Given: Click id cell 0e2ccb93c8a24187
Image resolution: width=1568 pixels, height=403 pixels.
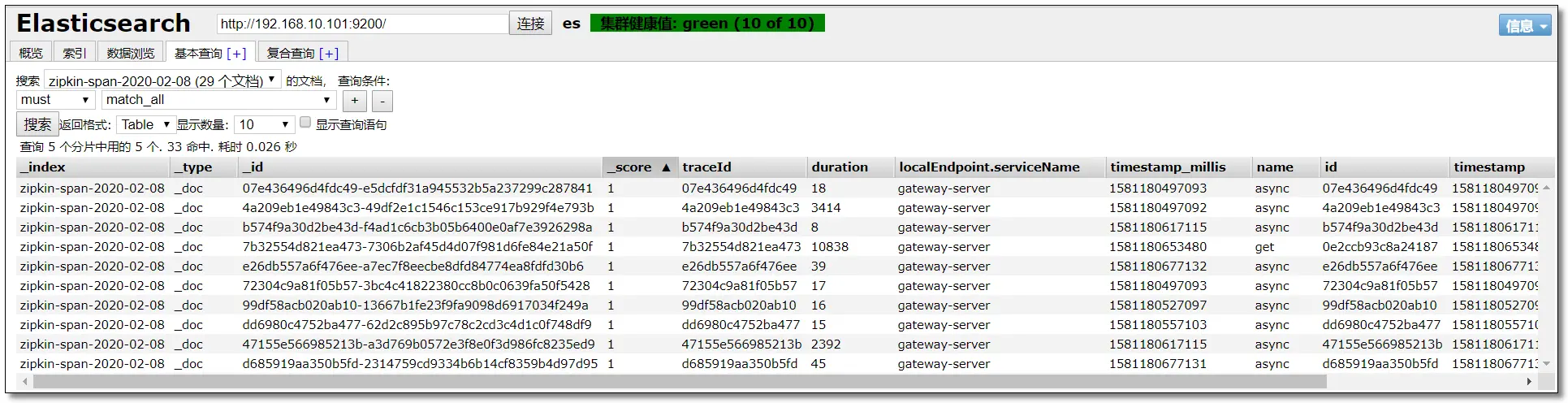Looking at the screenshot, I should click(x=1380, y=246).
